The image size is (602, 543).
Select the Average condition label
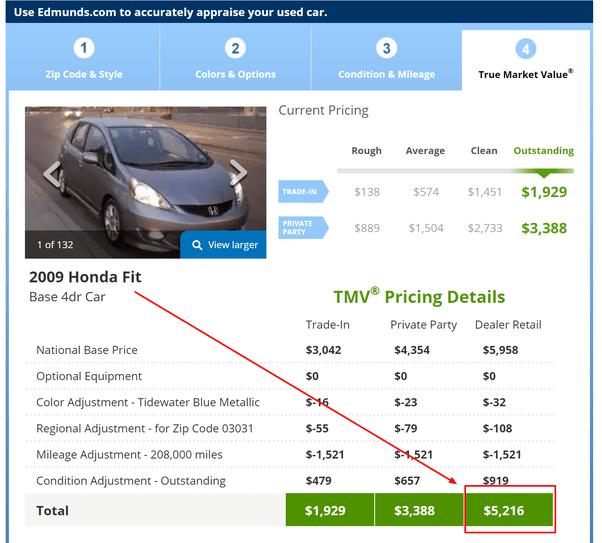point(425,151)
